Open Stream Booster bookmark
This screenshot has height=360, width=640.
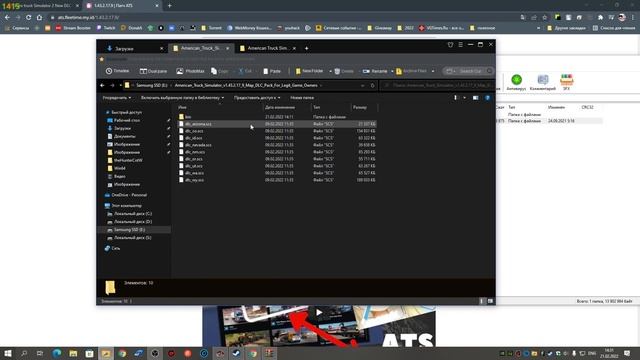click(73, 28)
